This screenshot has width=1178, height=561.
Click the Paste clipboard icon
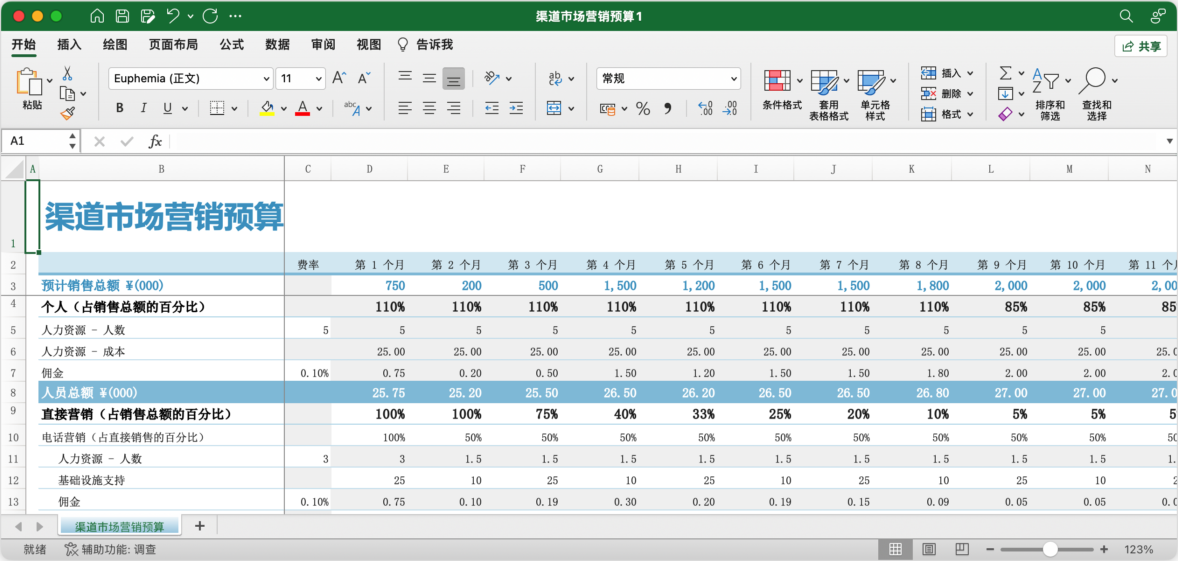click(x=29, y=82)
